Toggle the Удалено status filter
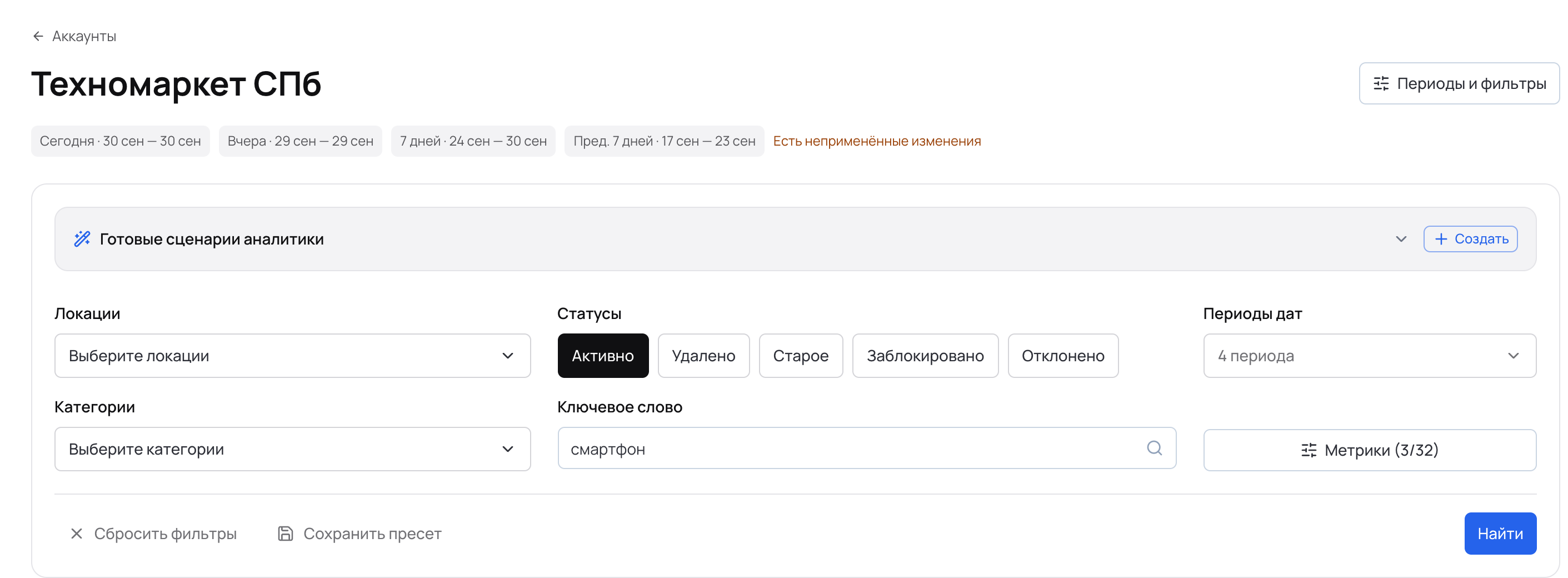1568x578 pixels. [x=703, y=356]
